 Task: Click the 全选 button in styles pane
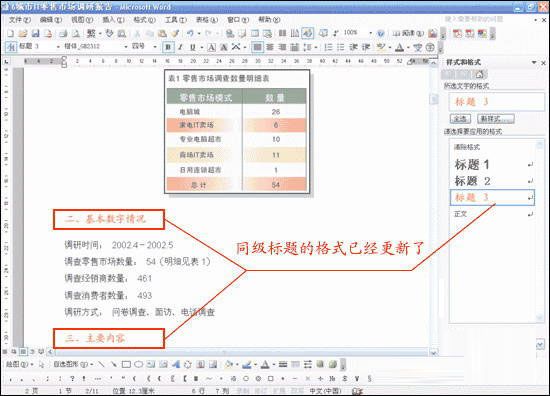(x=460, y=119)
